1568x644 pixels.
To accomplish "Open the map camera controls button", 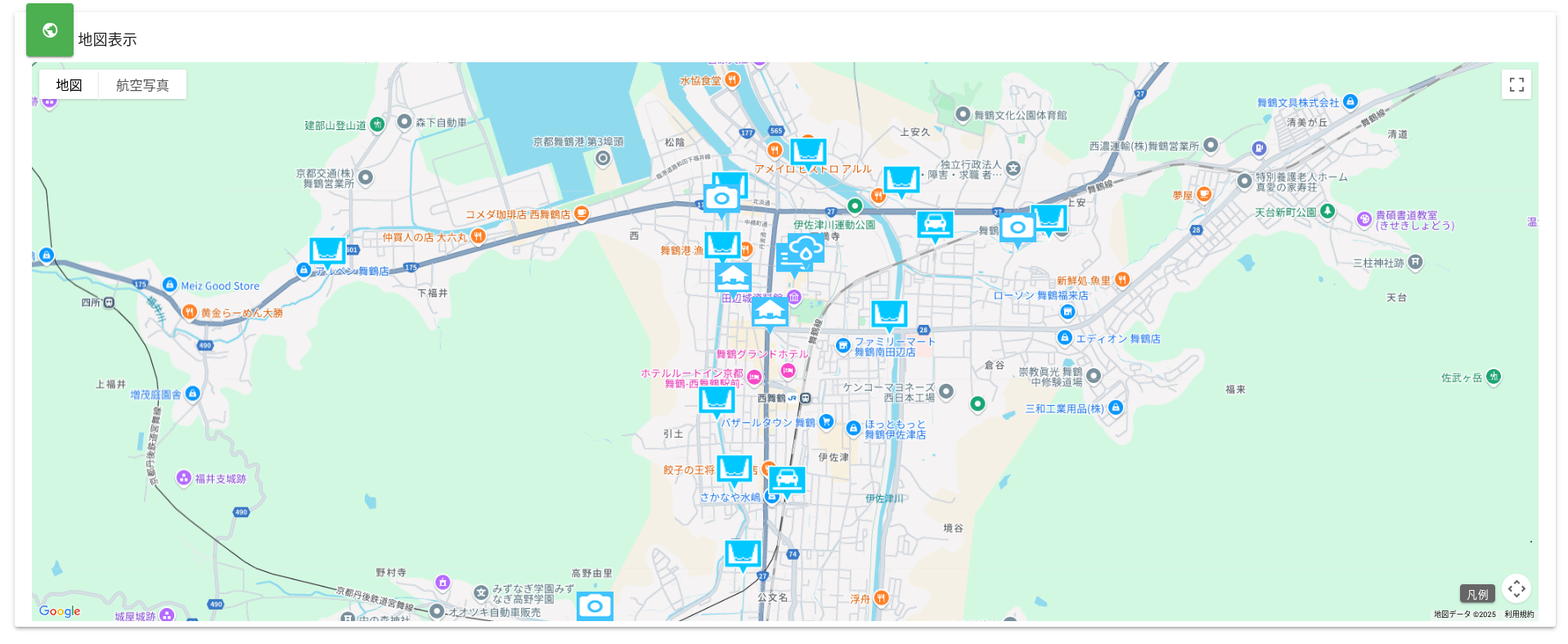I will point(1516,589).
